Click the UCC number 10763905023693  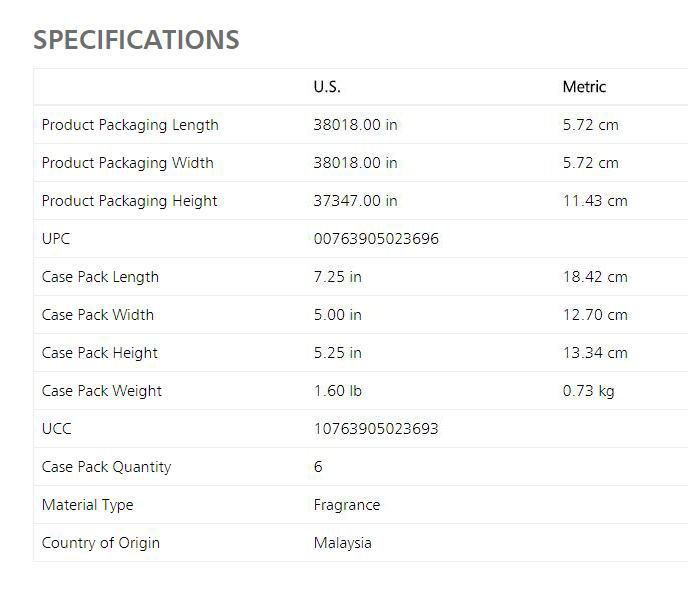coord(376,429)
